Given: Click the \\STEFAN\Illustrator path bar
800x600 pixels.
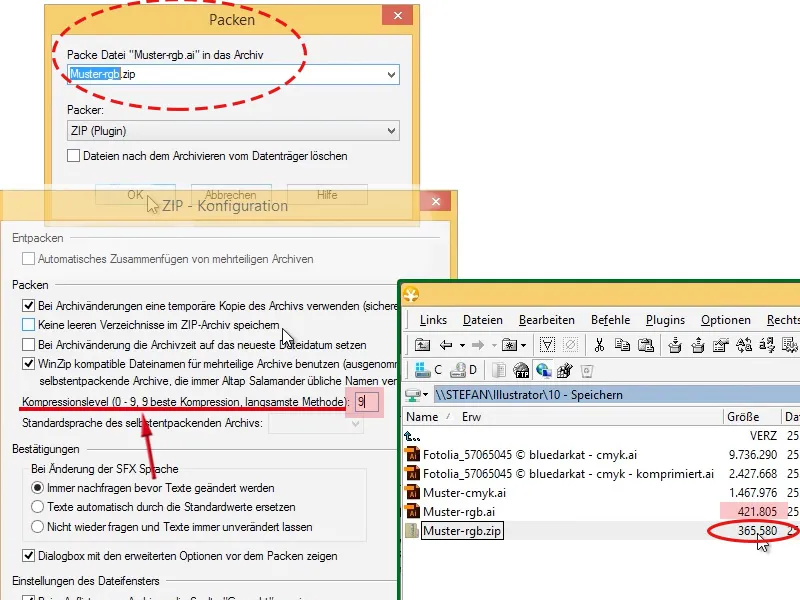Looking at the screenshot, I should [616, 394].
